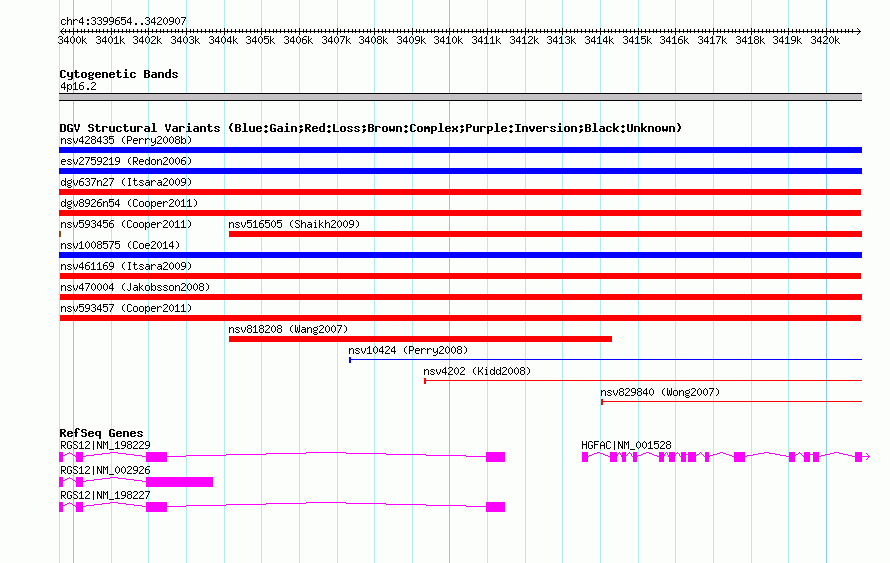Click the Cytogenetic Bands track title
The image size is (890, 563).
coord(119,74)
